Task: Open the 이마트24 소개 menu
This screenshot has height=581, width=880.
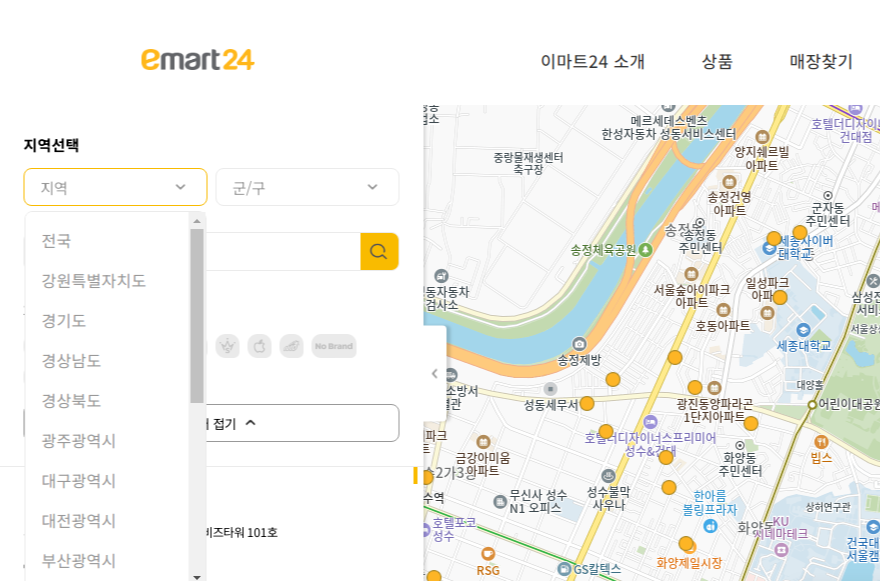Action: (x=593, y=61)
